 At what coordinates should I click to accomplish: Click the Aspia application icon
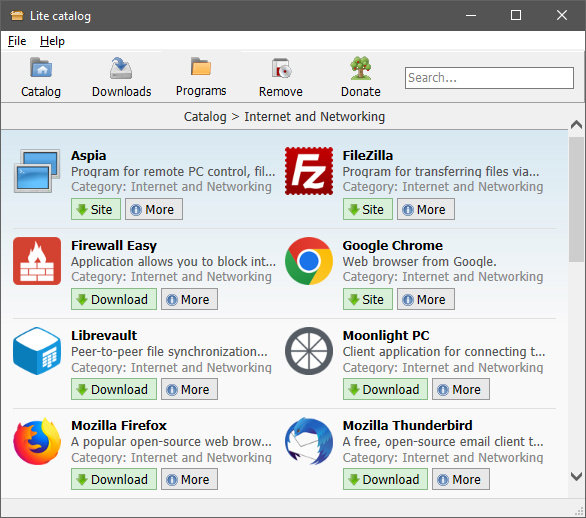point(37,171)
